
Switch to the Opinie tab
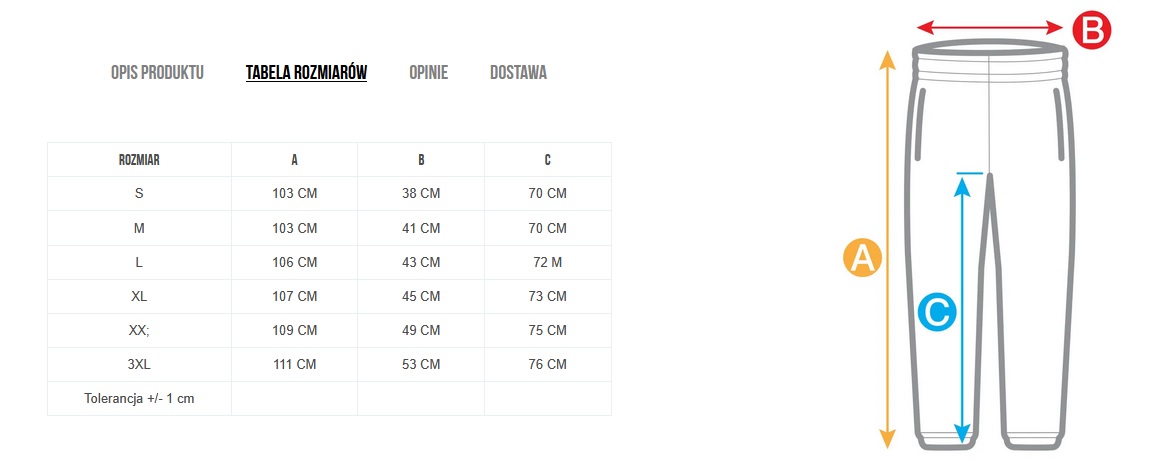[428, 72]
